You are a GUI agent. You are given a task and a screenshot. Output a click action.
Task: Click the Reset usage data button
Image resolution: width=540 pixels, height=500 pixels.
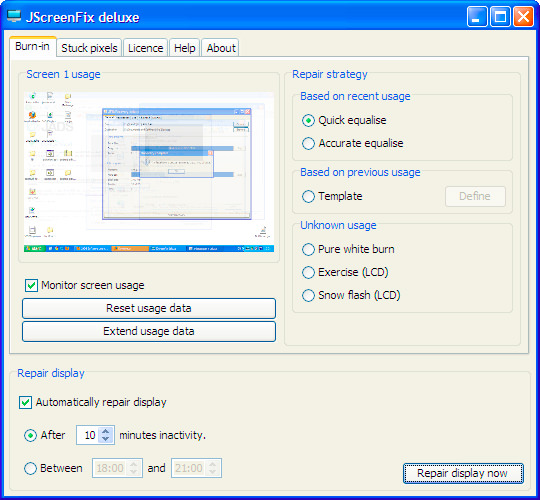click(x=149, y=308)
